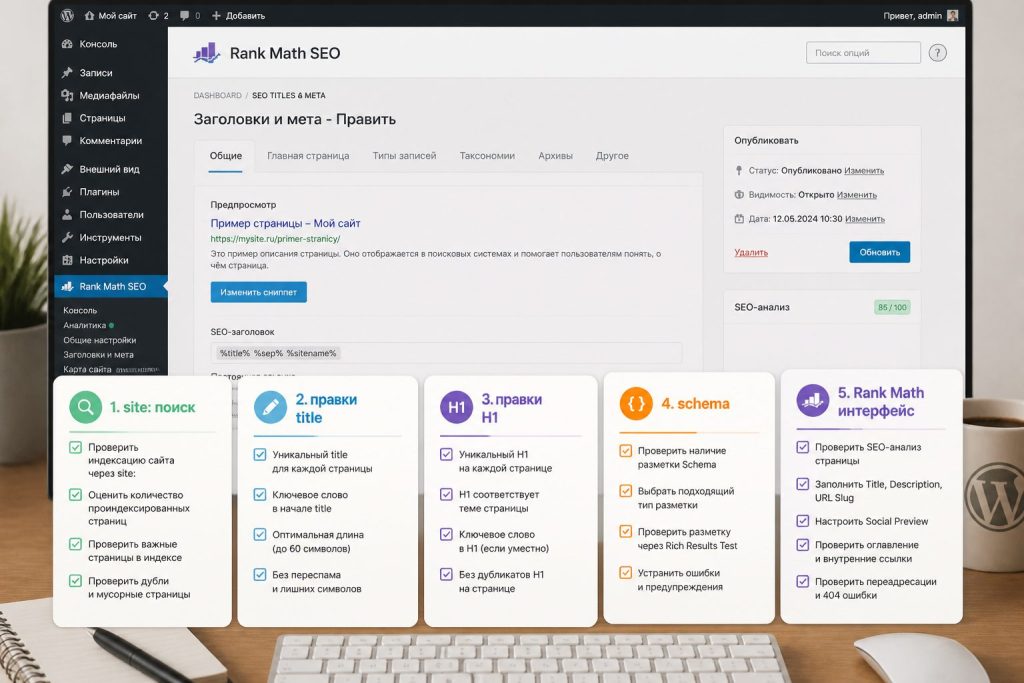The height and width of the screenshot is (683, 1024).
Task: Switch to the Архивы tab
Action: pyautogui.click(x=555, y=156)
